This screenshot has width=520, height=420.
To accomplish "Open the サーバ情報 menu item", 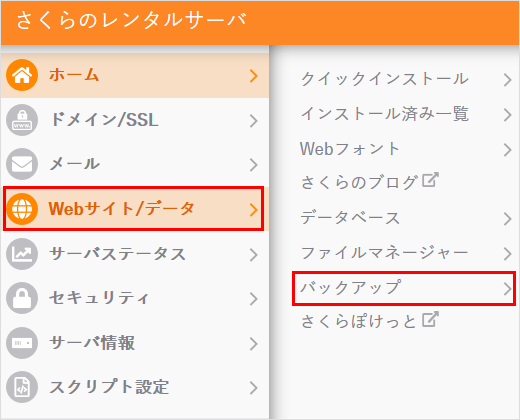I will click(x=135, y=343).
